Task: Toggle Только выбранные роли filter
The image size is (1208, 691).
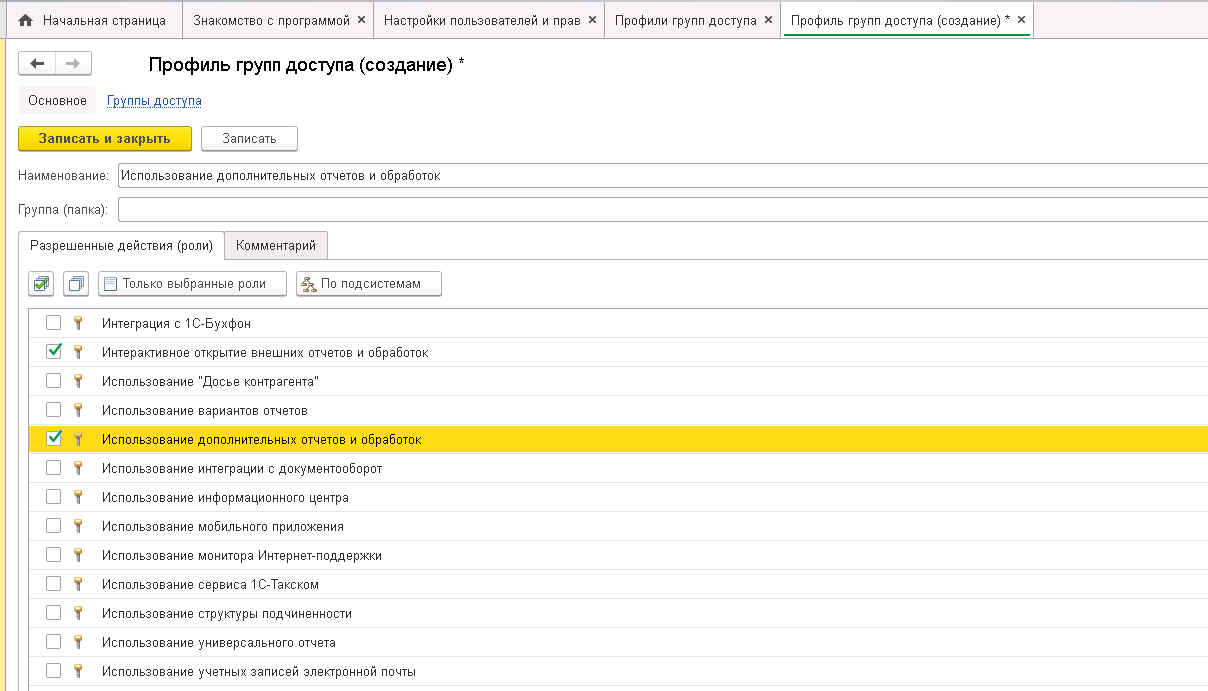Action: [x=192, y=284]
